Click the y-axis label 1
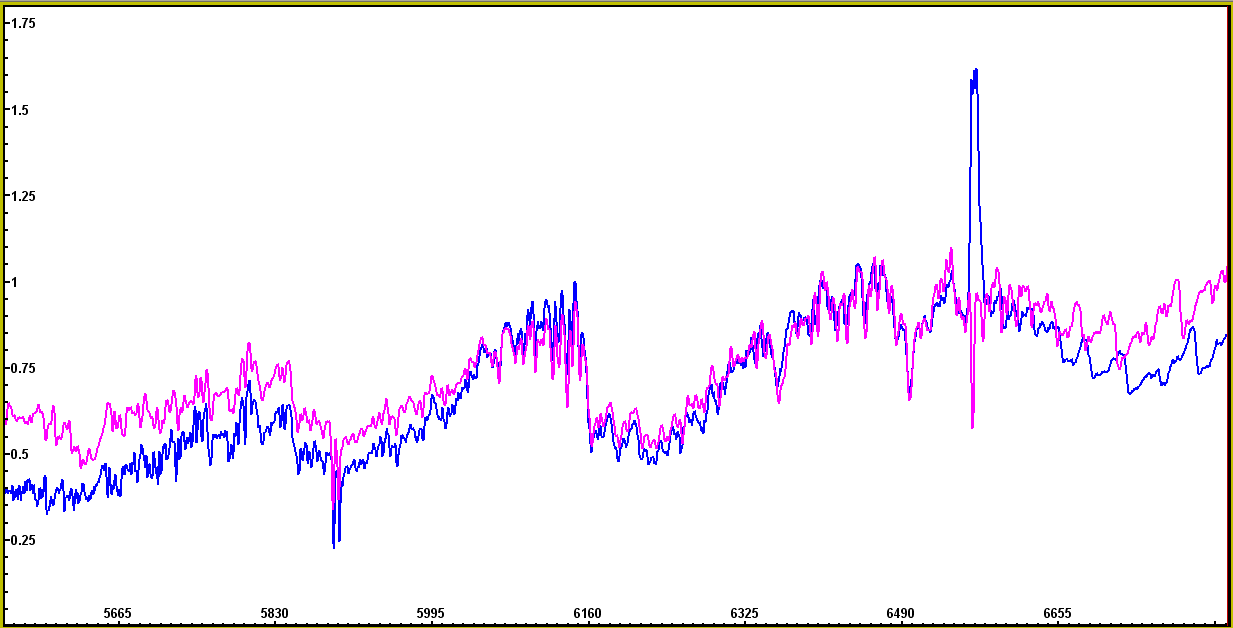This screenshot has height=628, width=1233. pos(13,282)
